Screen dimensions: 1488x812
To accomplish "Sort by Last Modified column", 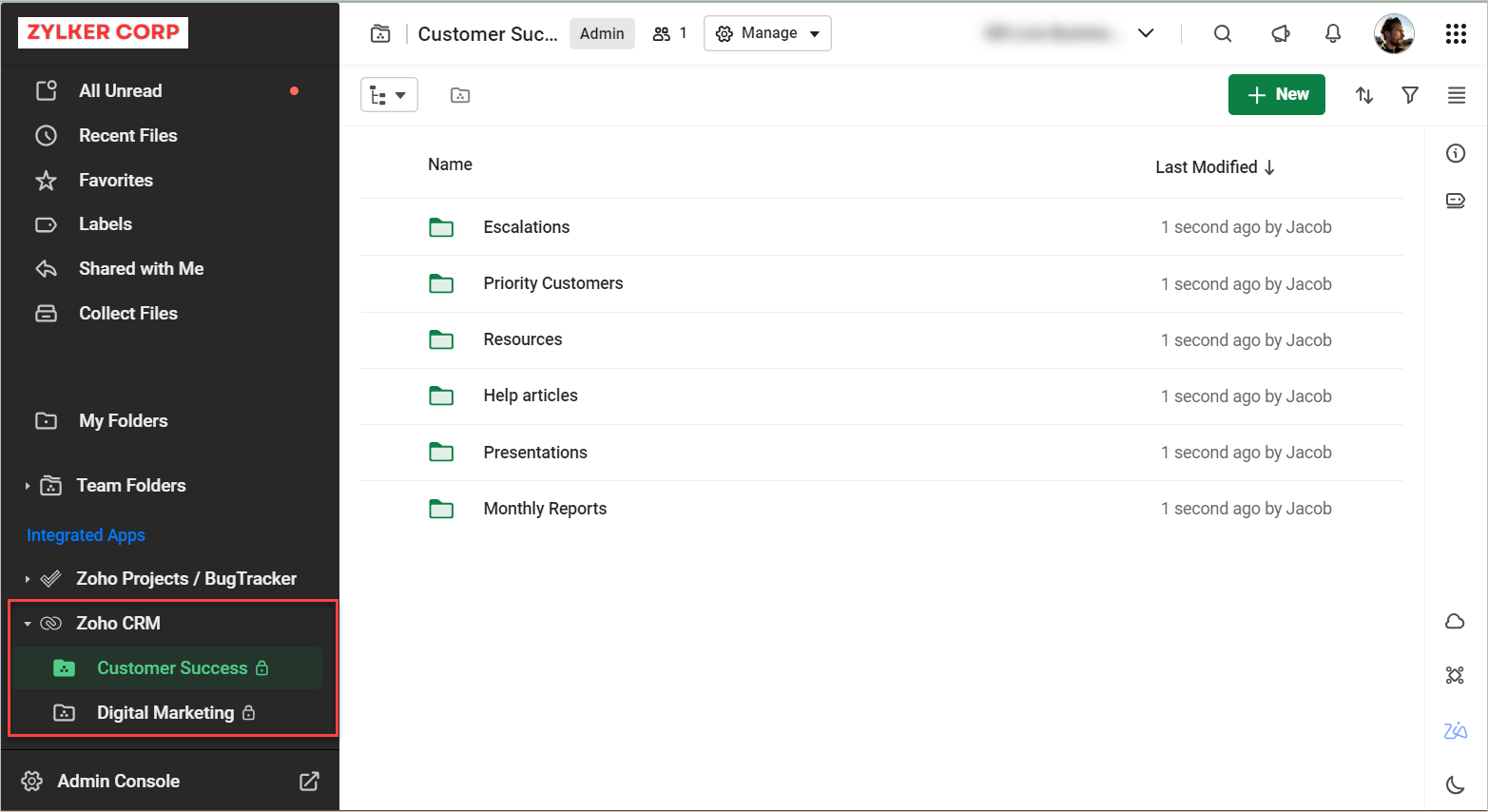I will point(1215,167).
